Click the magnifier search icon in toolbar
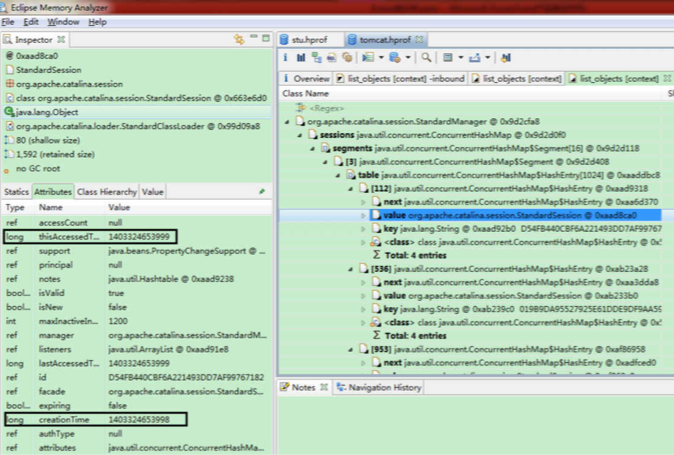 click(x=426, y=58)
